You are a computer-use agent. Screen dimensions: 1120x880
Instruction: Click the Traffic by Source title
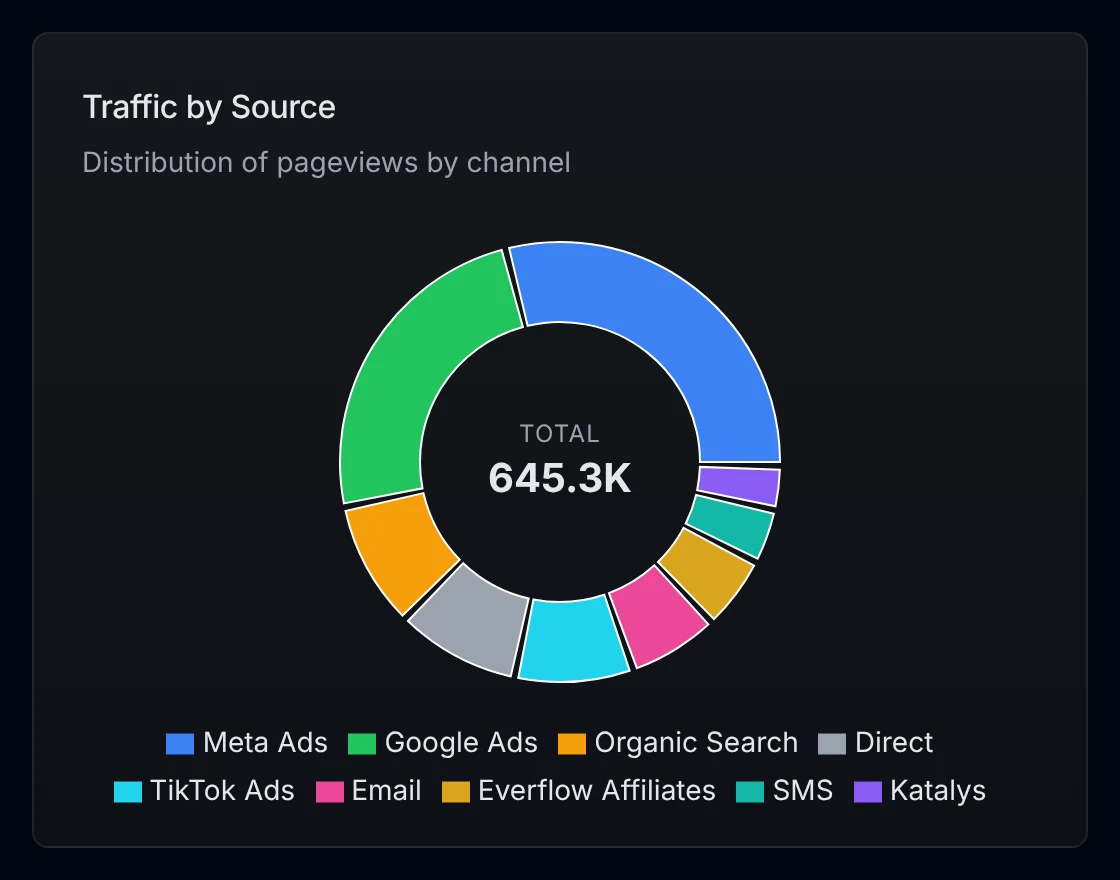[x=209, y=107]
